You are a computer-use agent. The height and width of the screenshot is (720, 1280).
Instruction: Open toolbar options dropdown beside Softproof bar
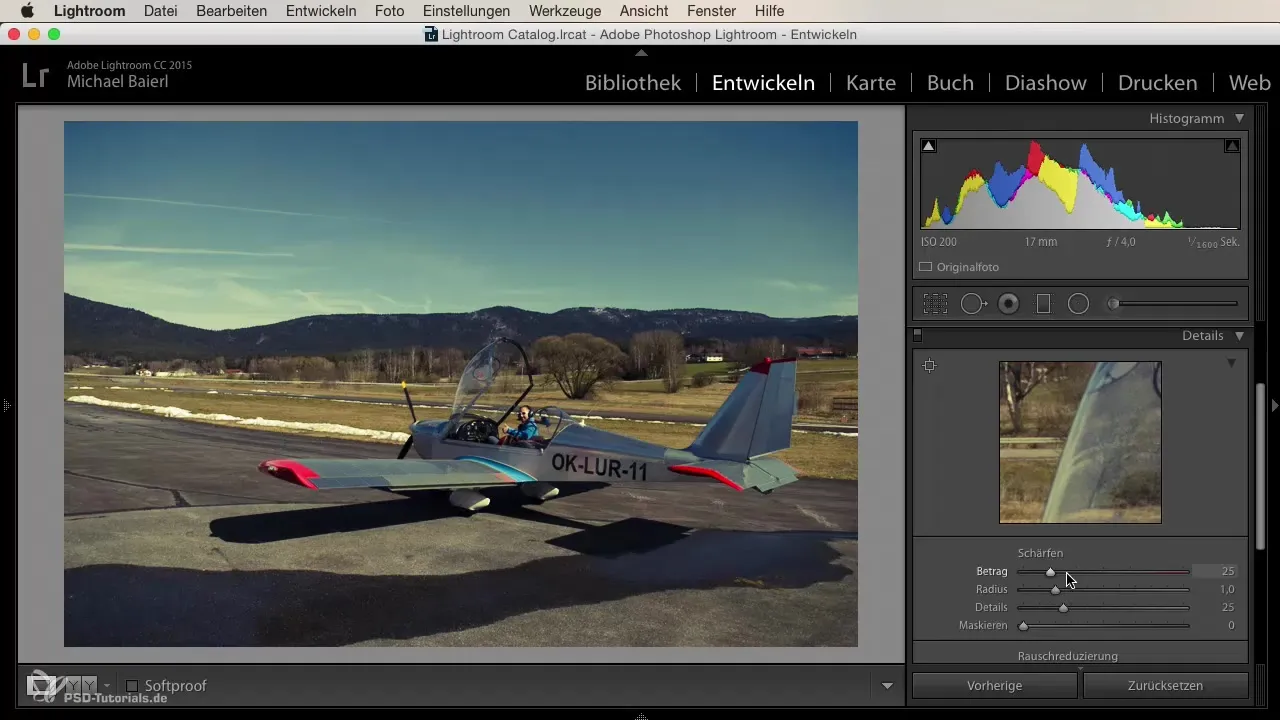887,686
